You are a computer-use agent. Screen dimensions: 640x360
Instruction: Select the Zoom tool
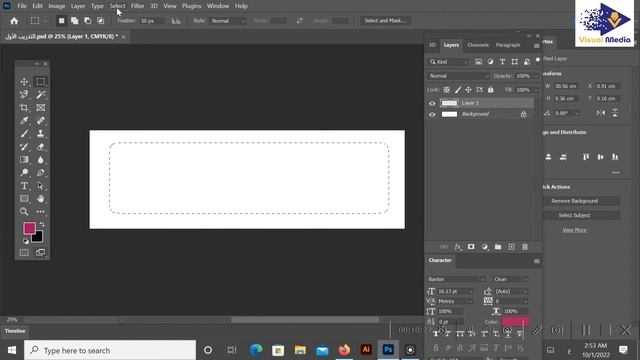point(24,211)
